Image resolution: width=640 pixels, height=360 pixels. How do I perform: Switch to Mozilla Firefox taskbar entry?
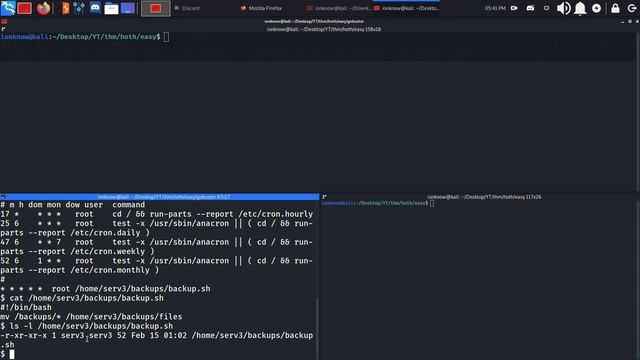point(261,8)
